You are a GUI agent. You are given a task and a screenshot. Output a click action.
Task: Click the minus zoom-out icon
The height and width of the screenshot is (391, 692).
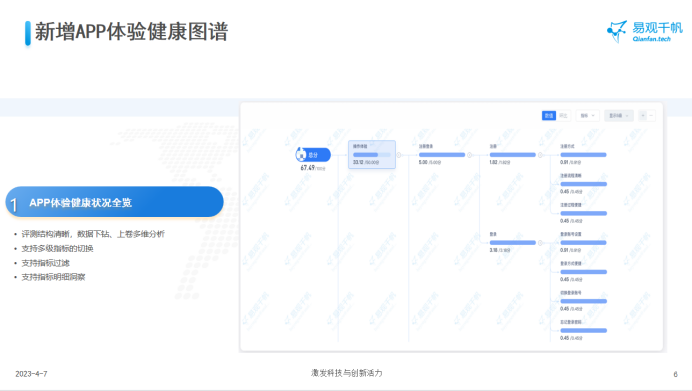[x=651, y=116]
